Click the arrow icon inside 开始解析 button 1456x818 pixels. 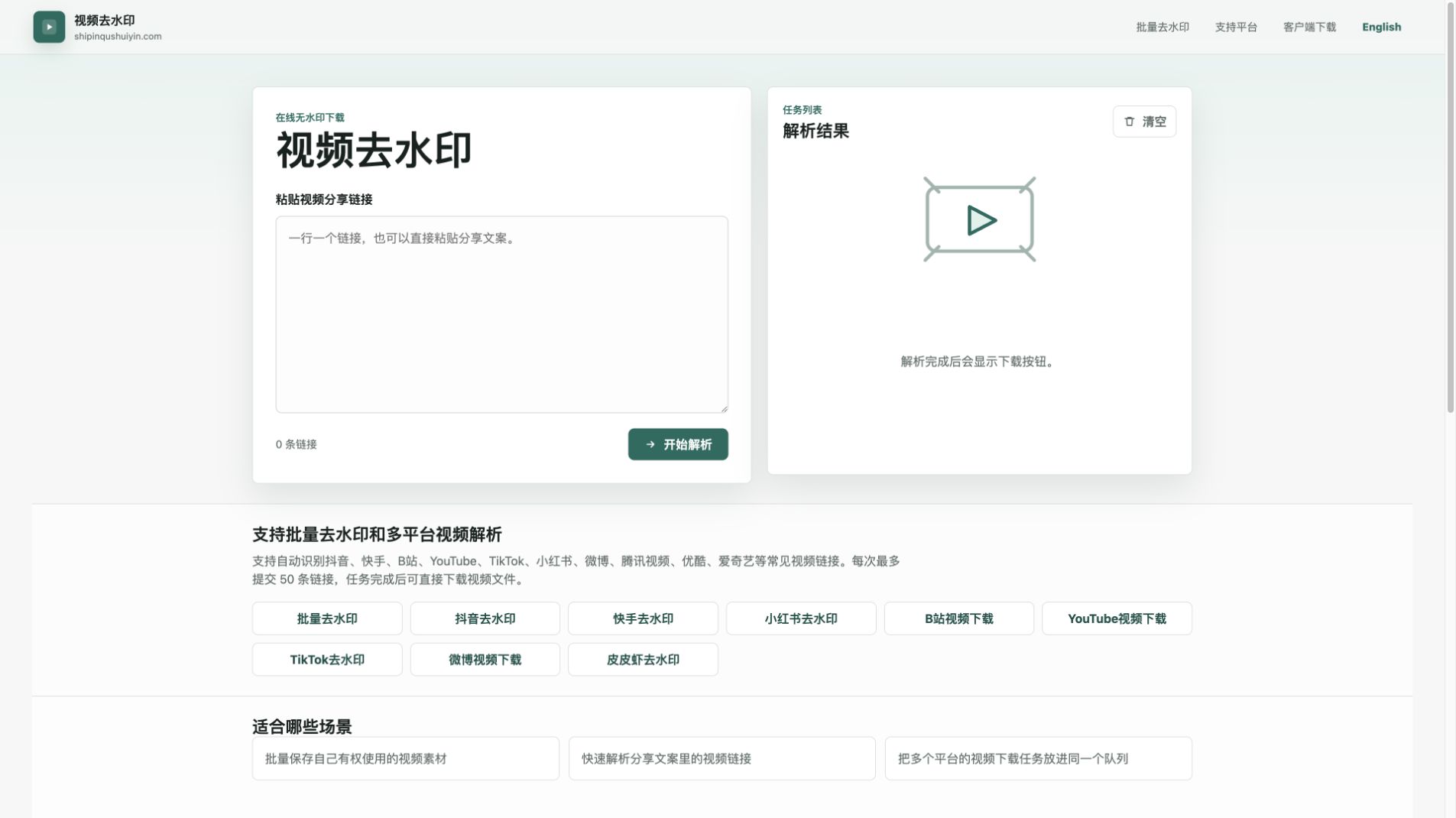pyautogui.click(x=650, y=444)
